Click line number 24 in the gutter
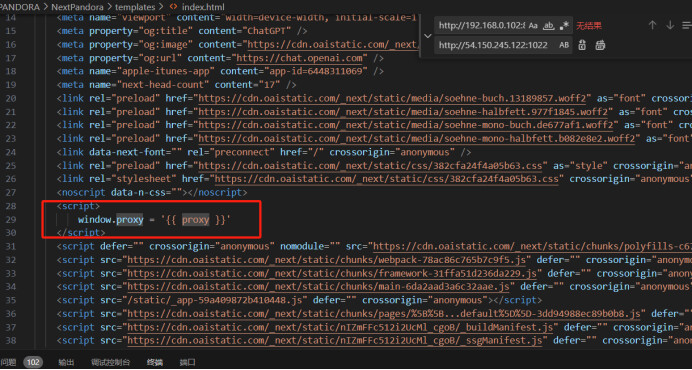Screen dimensions: 692x370 pos(11,152)
